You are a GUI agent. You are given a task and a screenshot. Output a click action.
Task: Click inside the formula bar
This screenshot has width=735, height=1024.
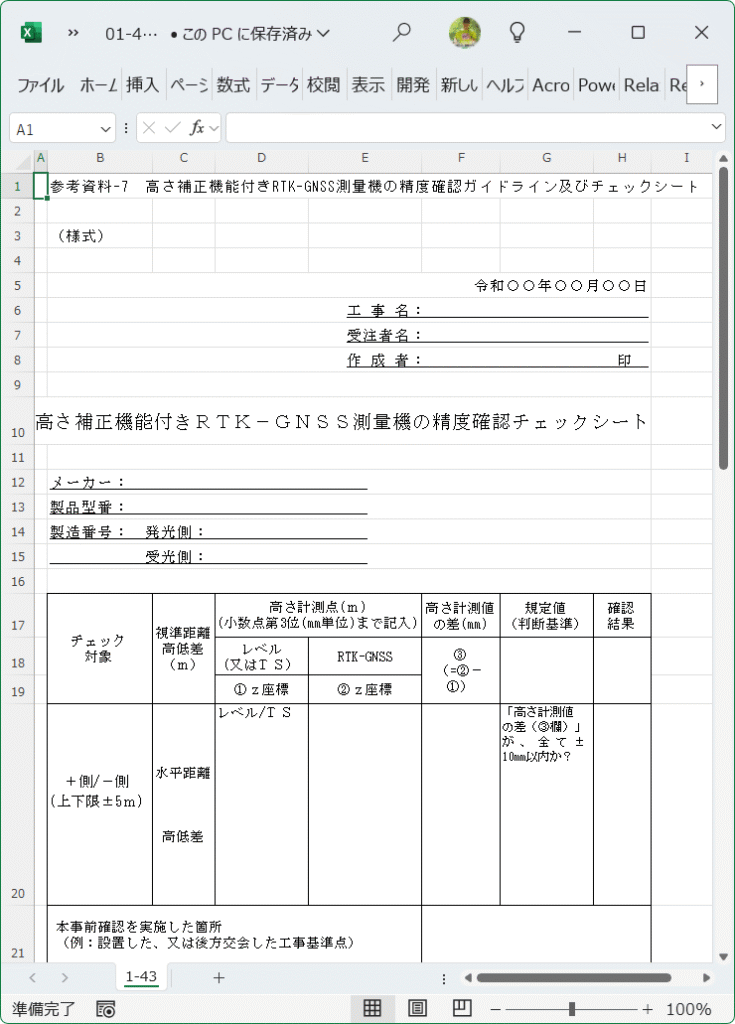click(466, 127)
